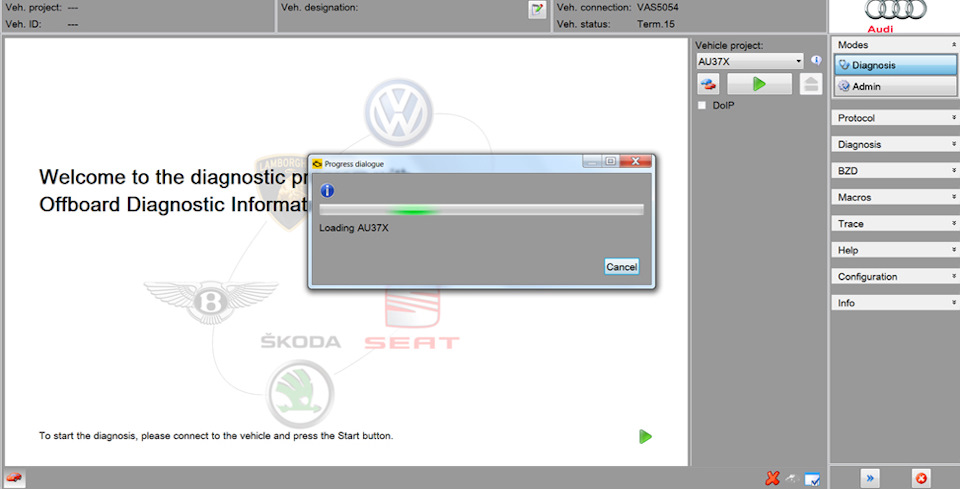
Task: Click the 'Loading AU37X' status text
Action: [x=354, y=228]
